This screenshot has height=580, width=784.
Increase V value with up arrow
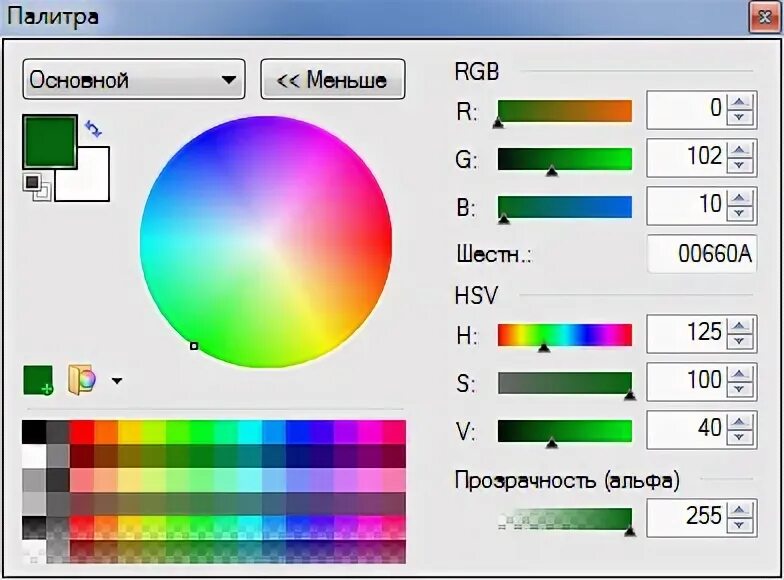coord(740,422)
